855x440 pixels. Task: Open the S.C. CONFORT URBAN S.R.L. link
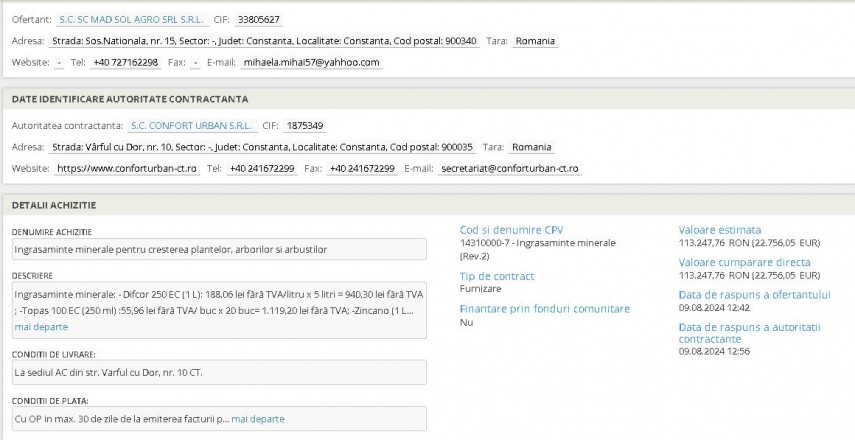pyautogui.click(x=191, y=126)
